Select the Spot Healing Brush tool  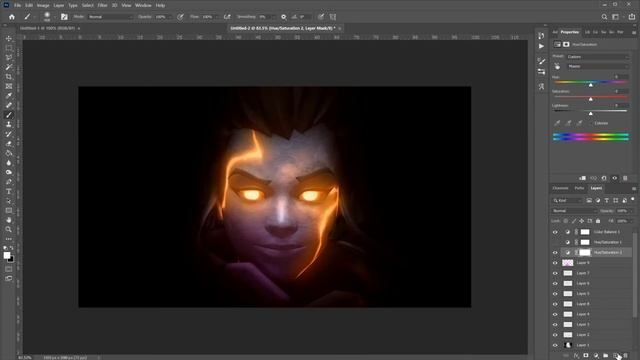pos(9,105)
